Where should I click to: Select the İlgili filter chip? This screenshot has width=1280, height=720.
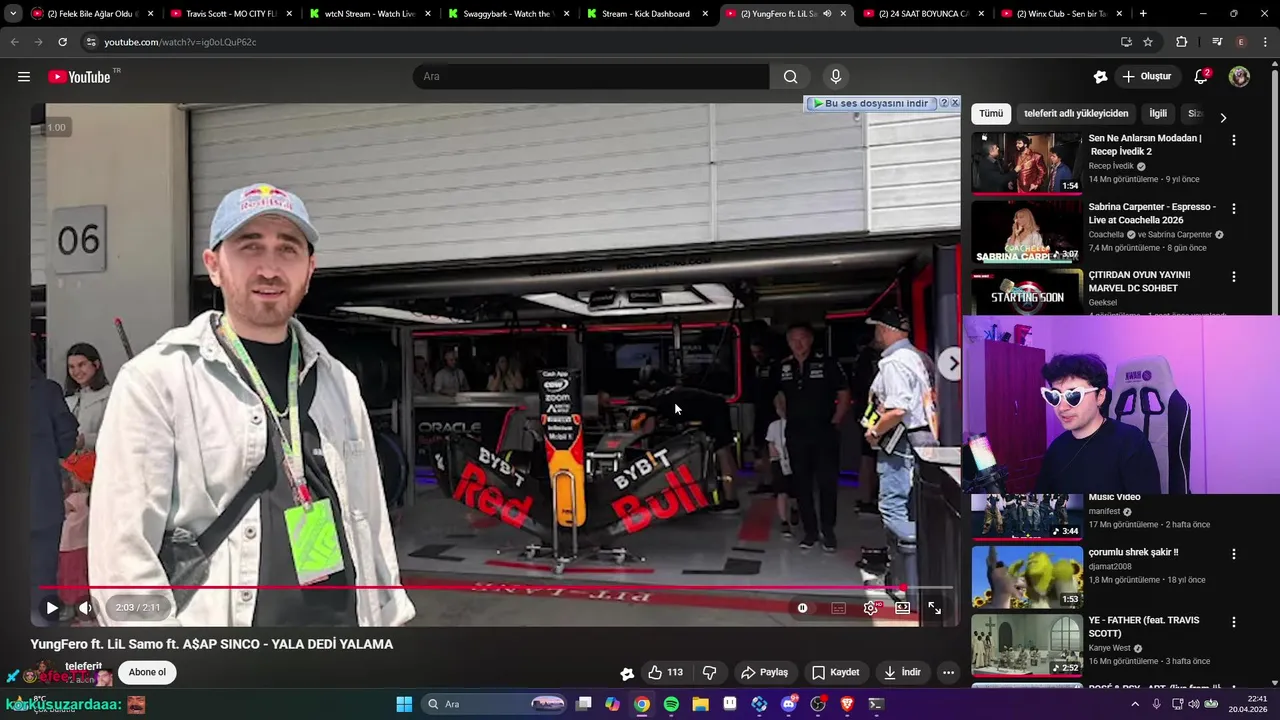click(x=1158, y=114)
